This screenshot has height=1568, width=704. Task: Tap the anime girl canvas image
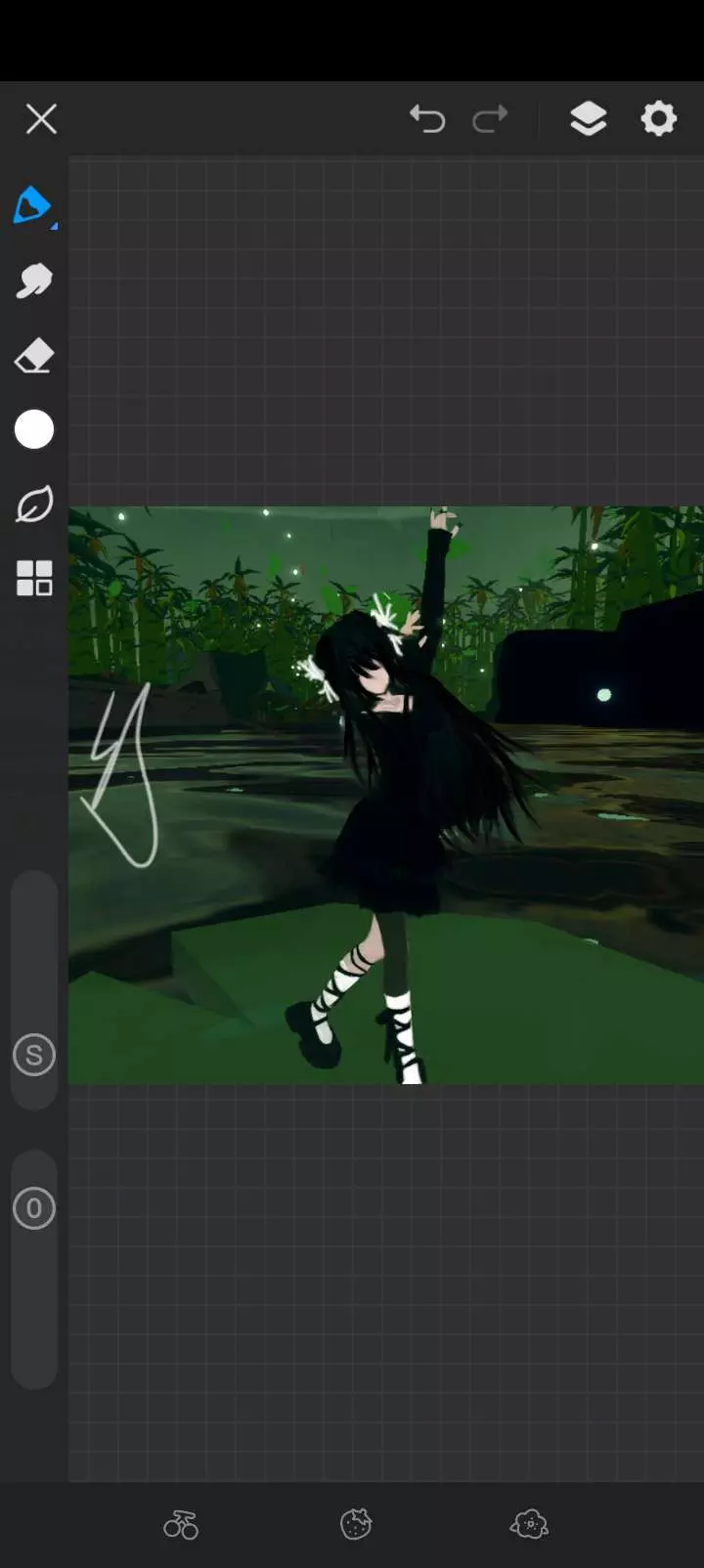coord(386,795)
